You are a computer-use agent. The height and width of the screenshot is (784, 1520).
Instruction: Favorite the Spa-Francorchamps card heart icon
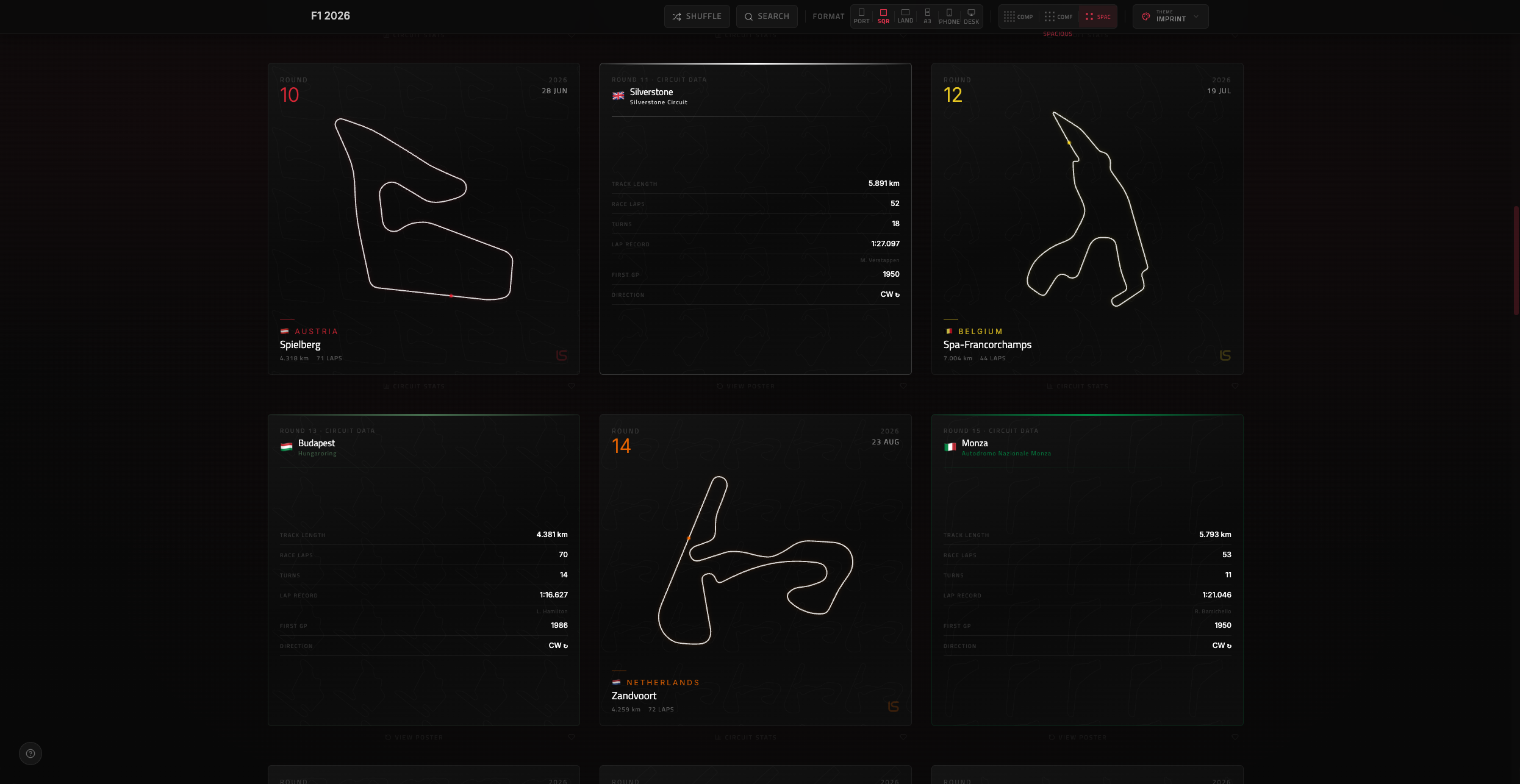coord(1235,386)
